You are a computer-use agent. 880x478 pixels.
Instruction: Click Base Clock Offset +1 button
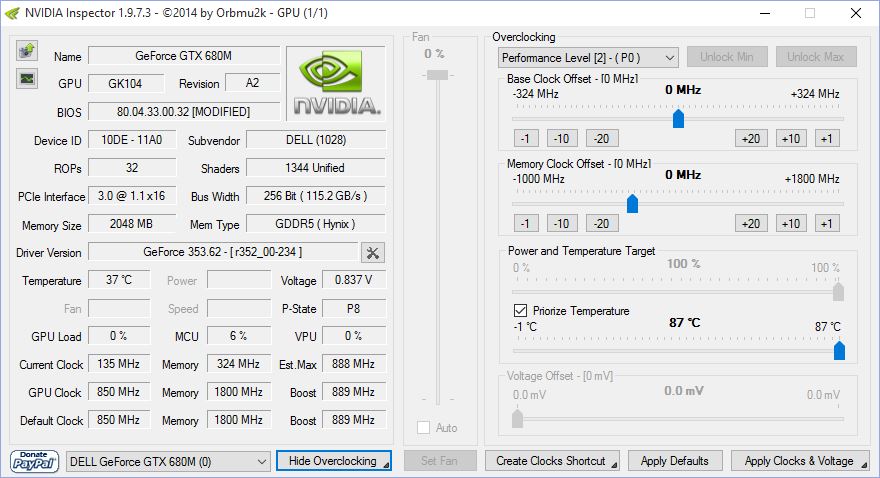pyautogui.click(x=827, y=139)
